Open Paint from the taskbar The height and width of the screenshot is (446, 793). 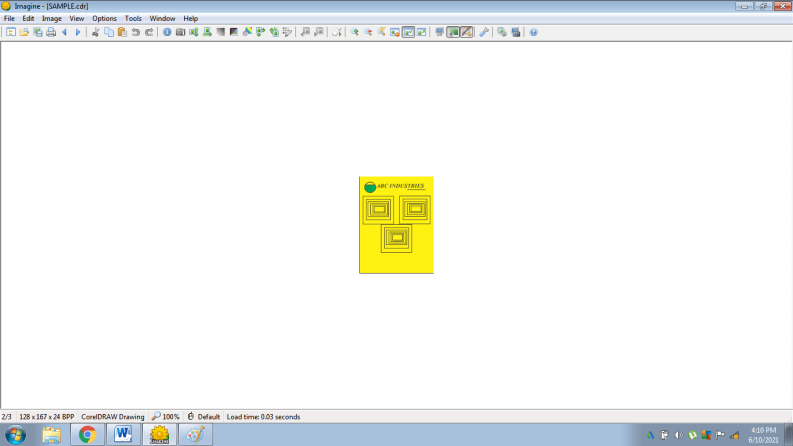click(x=195, y=435)
